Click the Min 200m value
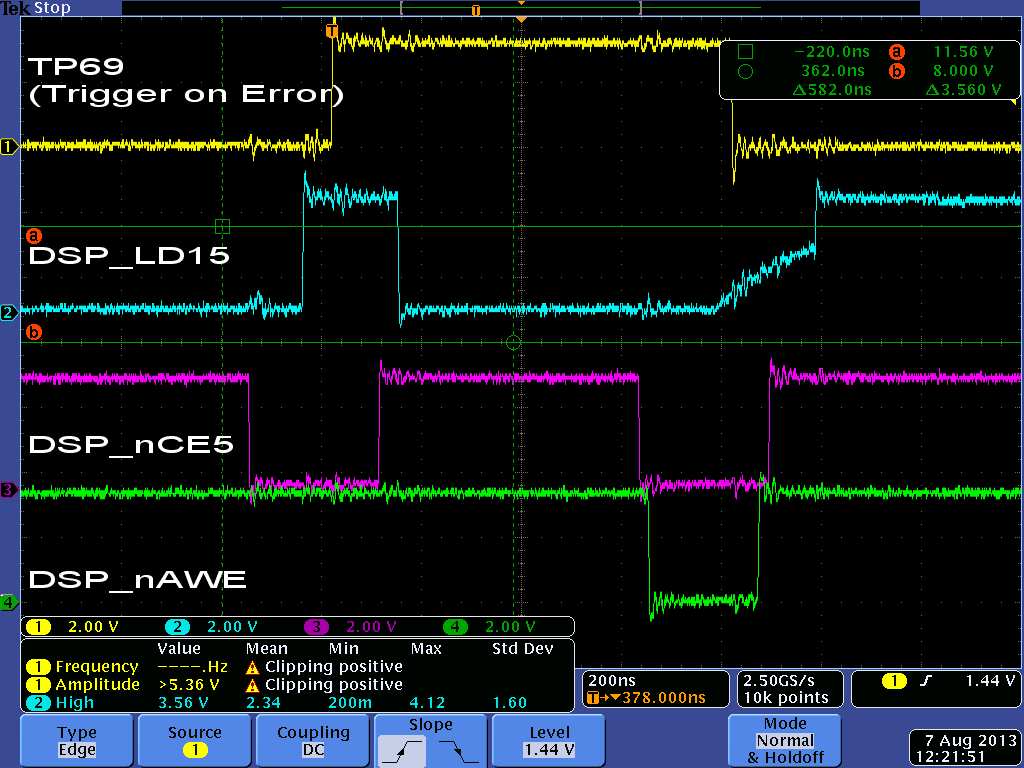The height and width of the screenshot is (768, 1024). pos(349,703)
